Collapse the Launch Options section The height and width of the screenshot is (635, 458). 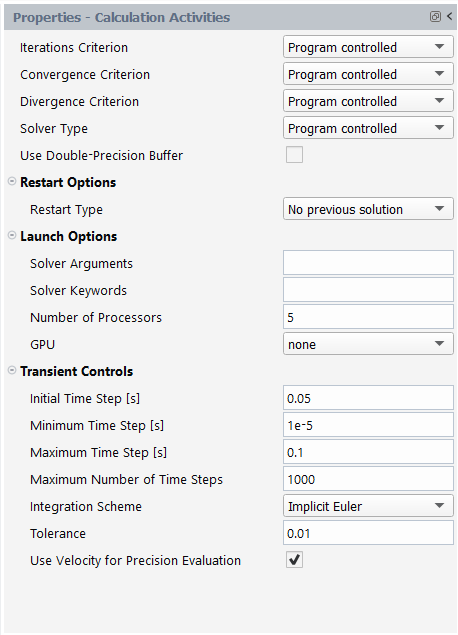point(12,235)
